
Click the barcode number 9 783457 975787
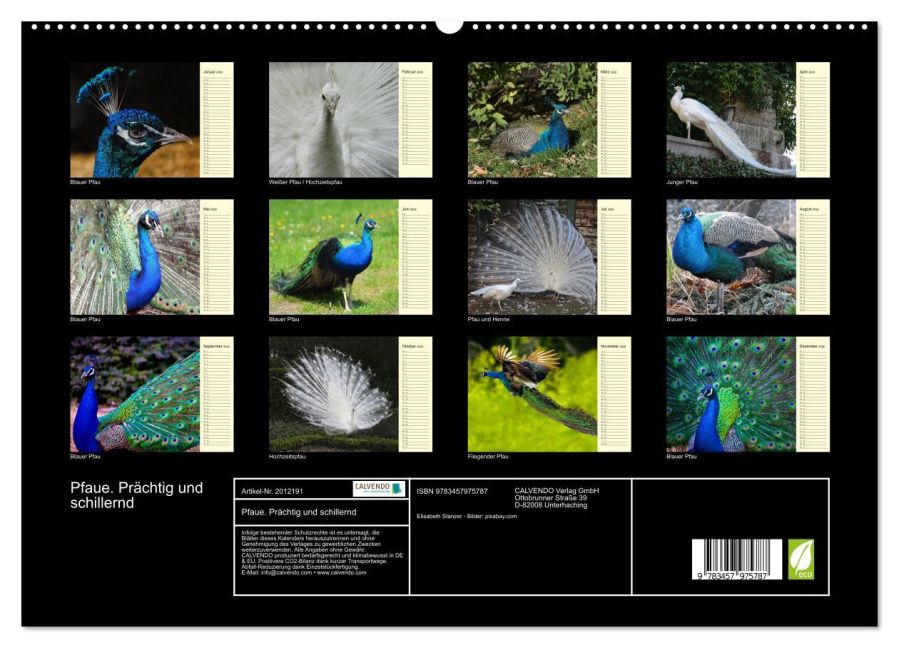pos(733,576)
